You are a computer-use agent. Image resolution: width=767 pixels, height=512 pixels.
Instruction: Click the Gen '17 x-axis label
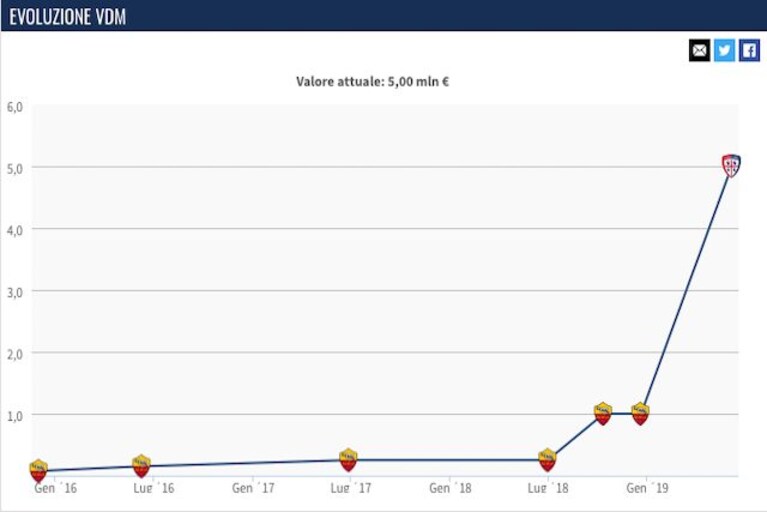coord(253,488)
